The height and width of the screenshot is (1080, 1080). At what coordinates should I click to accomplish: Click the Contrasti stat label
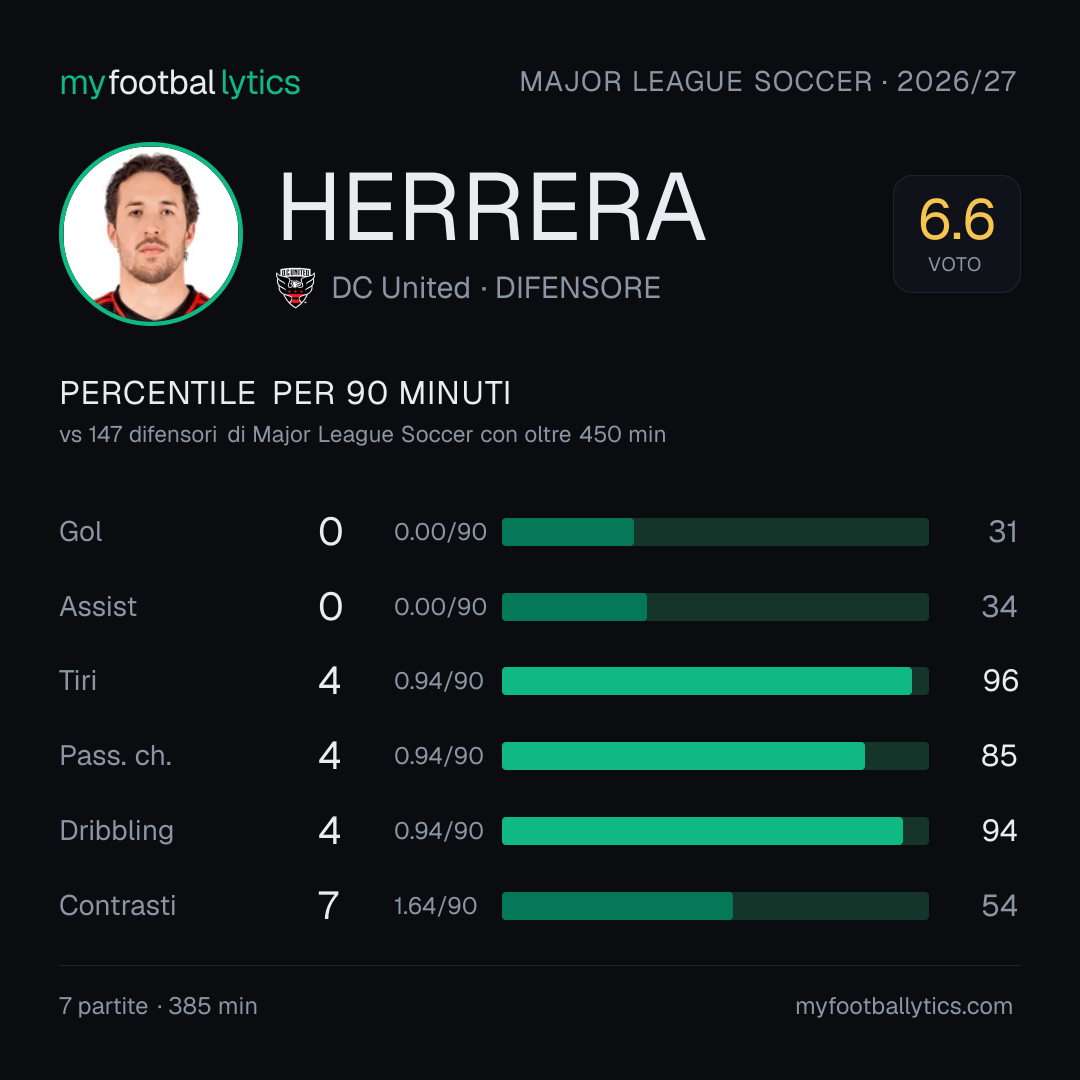click(118, 905)
